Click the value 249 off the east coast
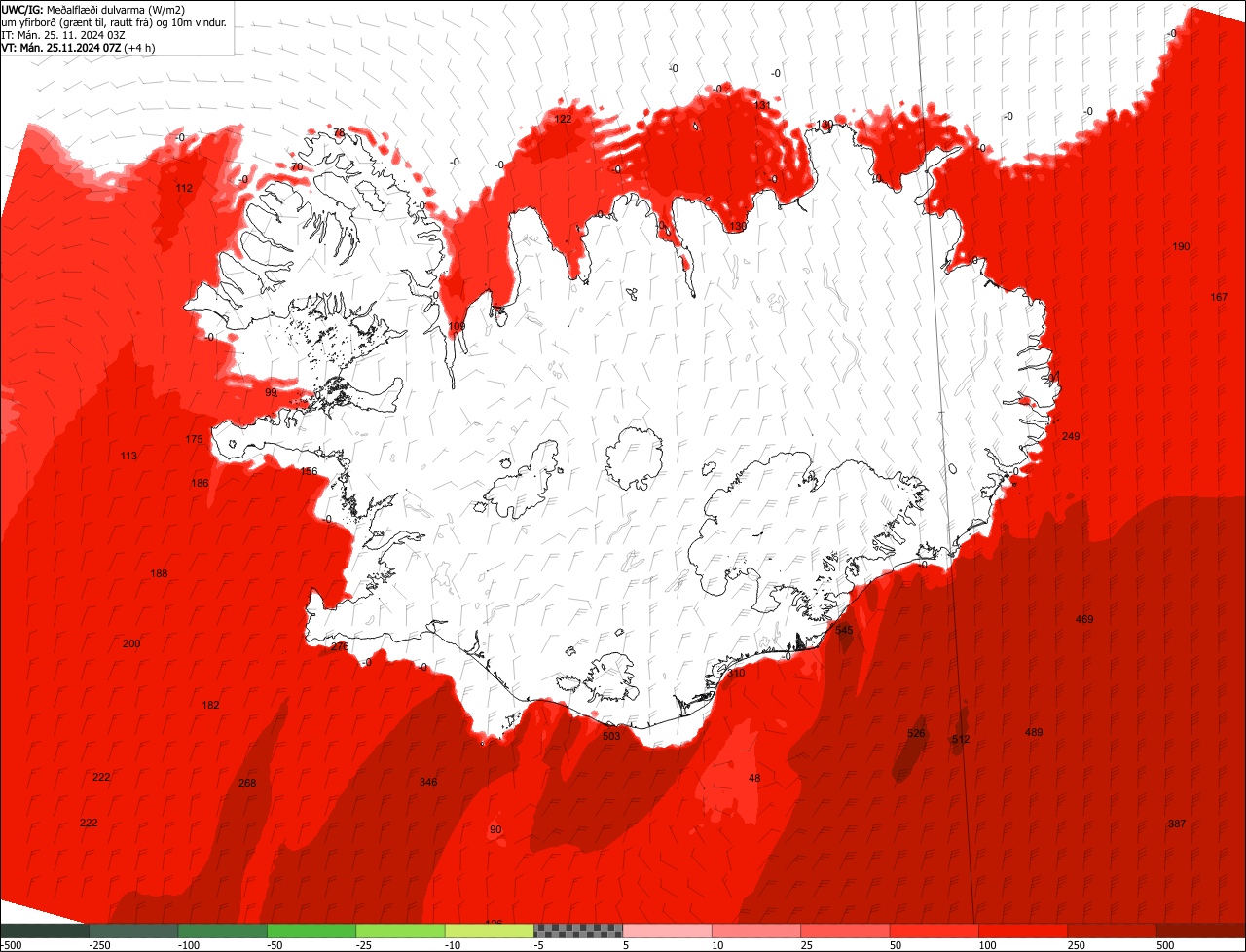The height and width of the screenshot is (952, 1246). 1071,436
